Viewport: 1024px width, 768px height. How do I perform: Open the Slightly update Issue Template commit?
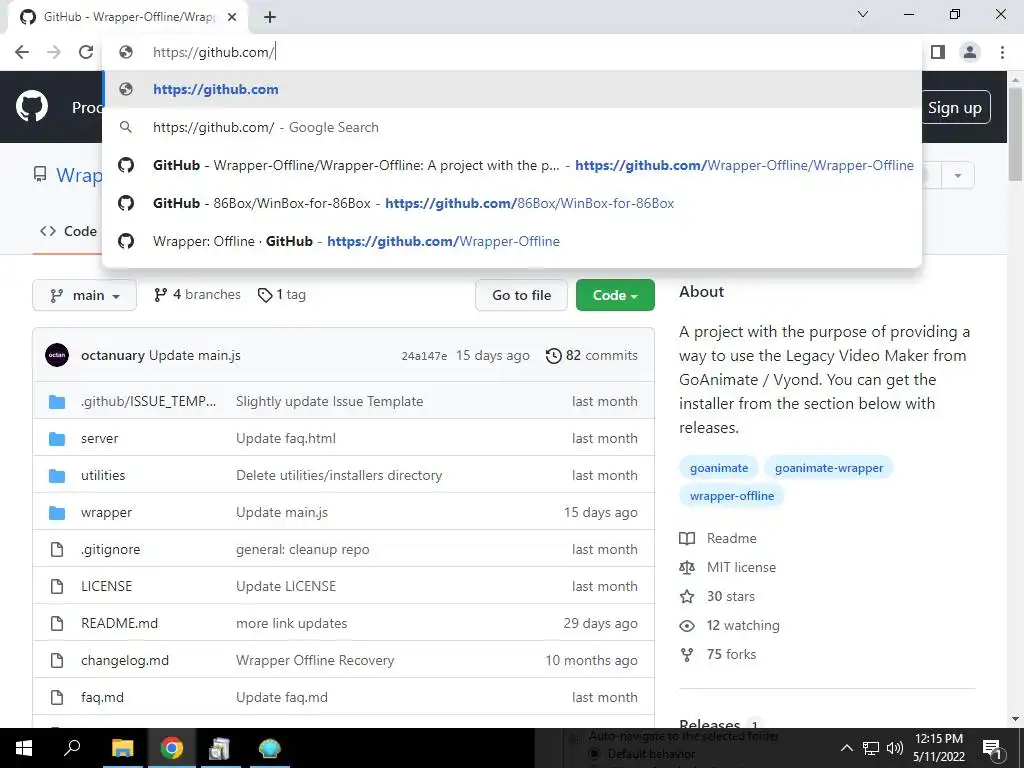pos(329,401)
